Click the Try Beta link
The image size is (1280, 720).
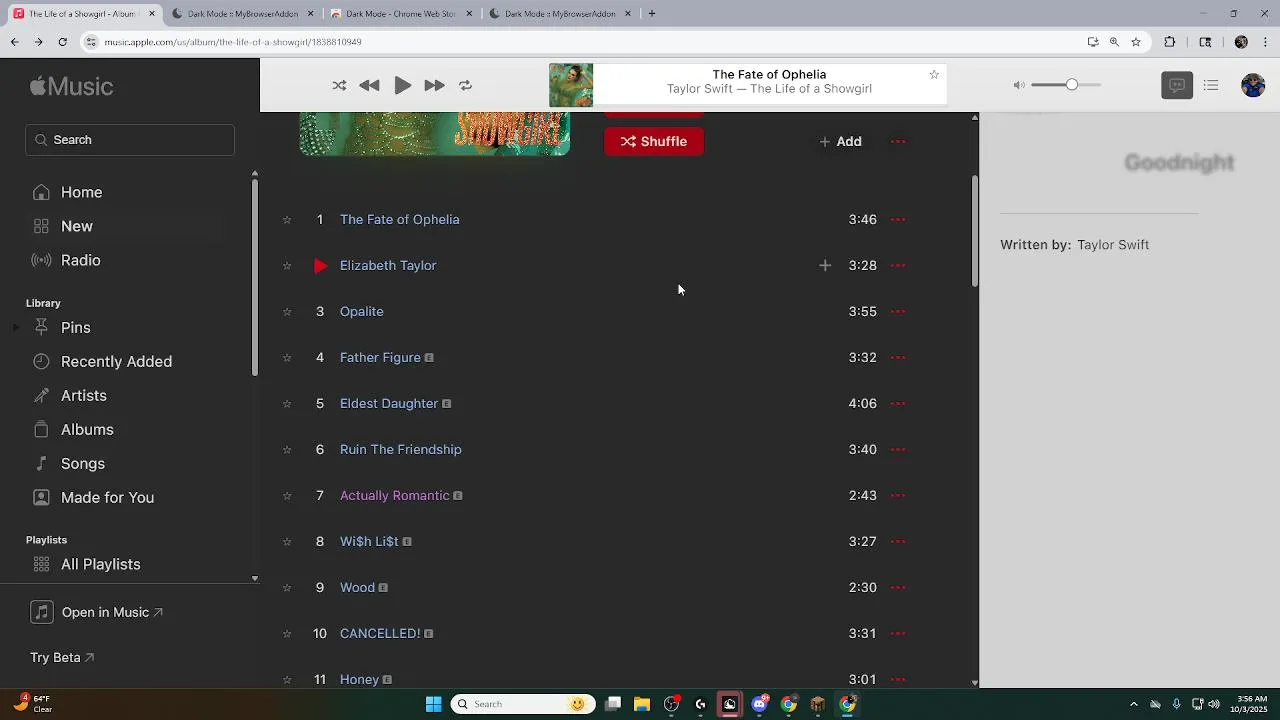(62, 658)
